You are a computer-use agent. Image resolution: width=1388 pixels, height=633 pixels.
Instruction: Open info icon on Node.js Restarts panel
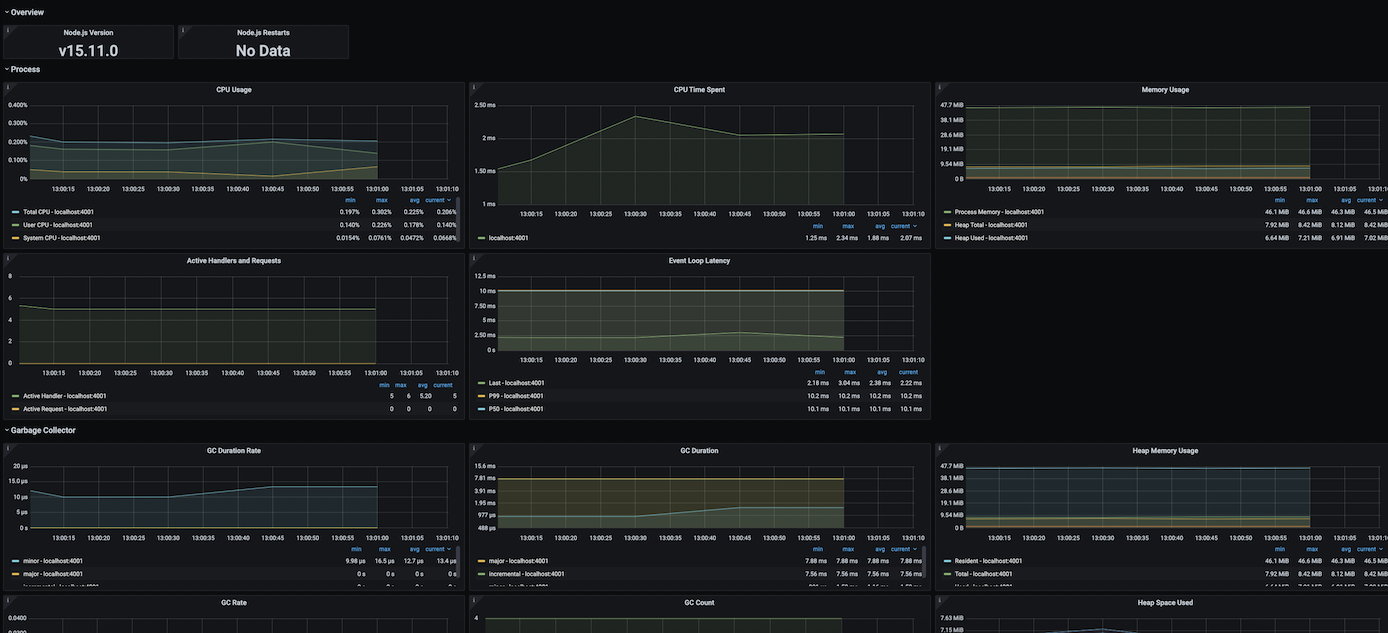(x=183, y=30)
